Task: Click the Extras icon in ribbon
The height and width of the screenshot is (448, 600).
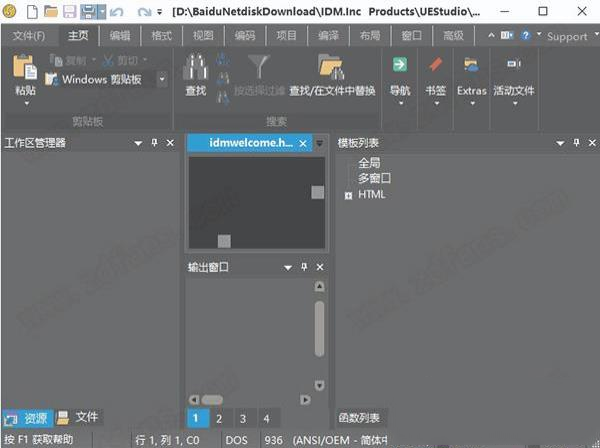Action: pos(471,66)
